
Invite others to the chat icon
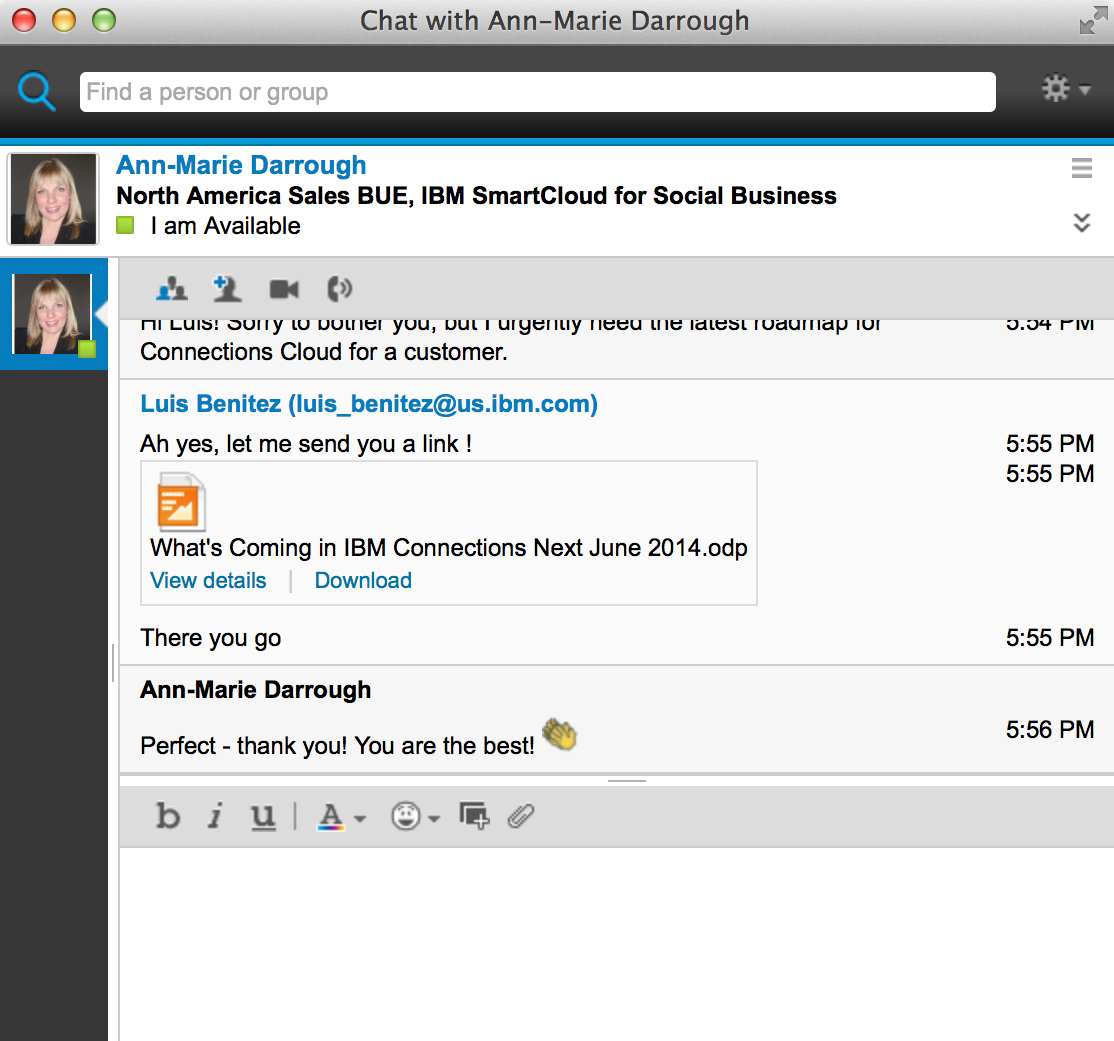pyautogui.click(x=171, y=288)
